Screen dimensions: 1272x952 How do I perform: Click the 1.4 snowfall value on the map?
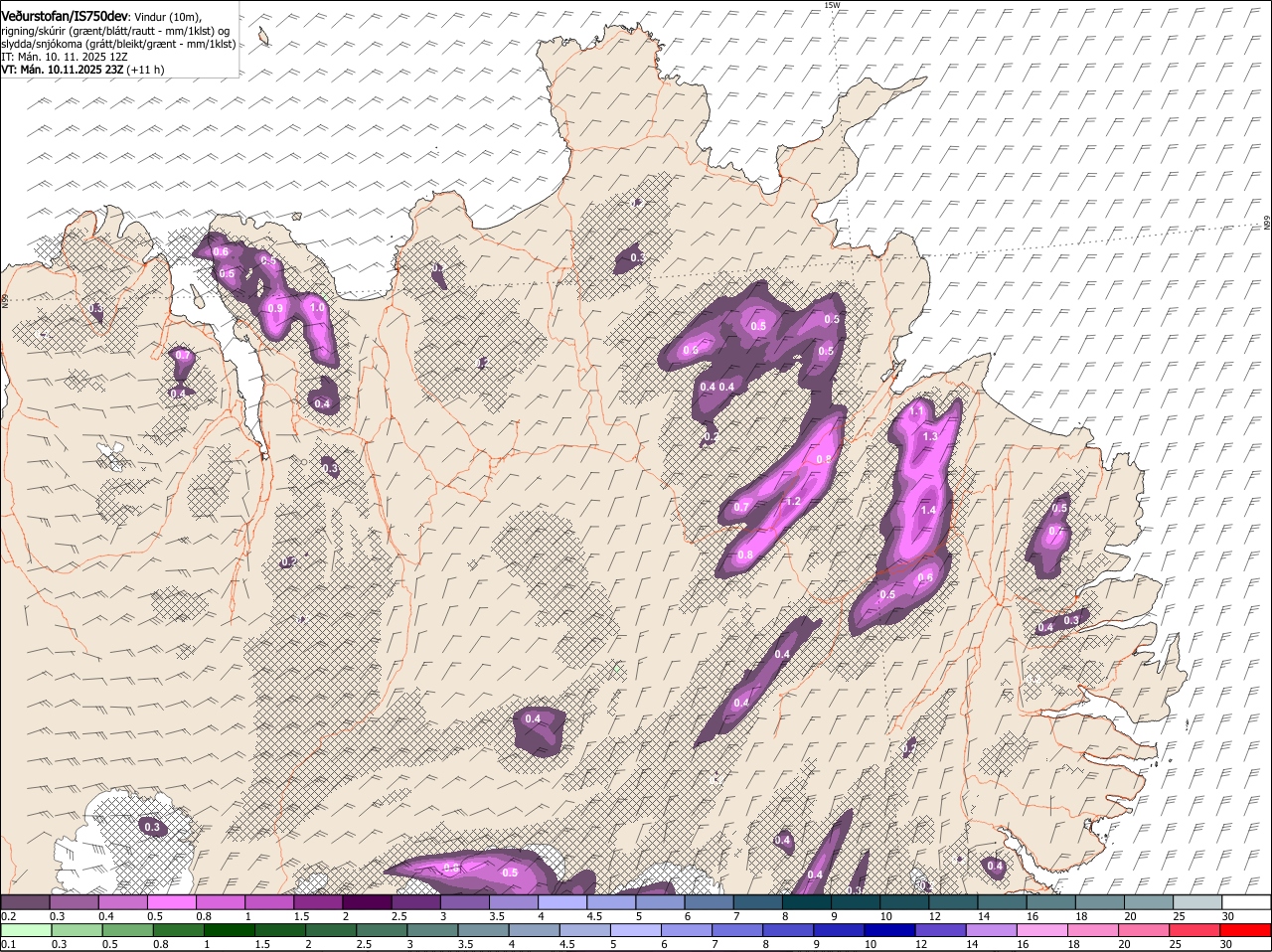tap(928, 510)
